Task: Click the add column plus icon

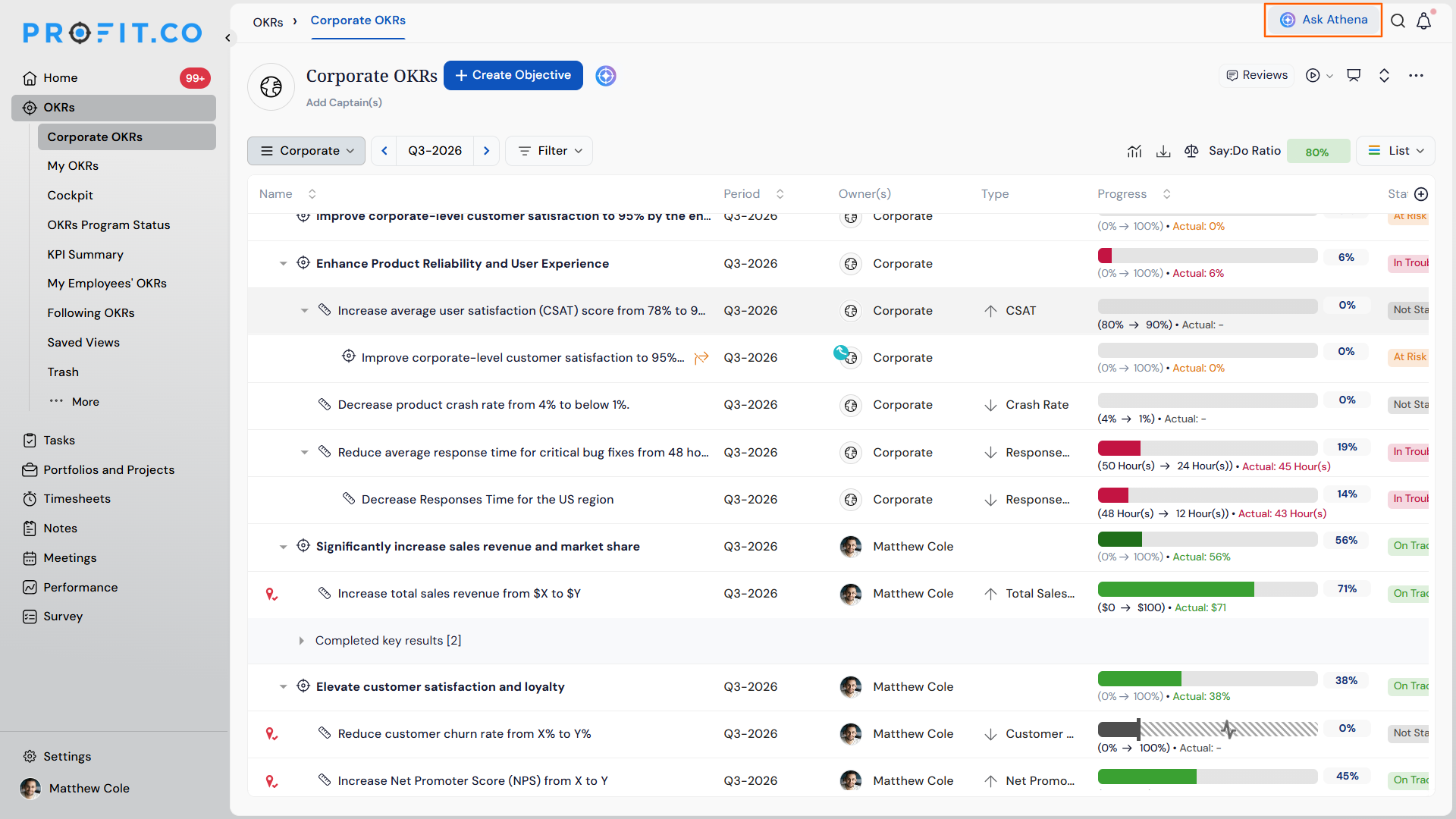Action: tap(1422, 194)
